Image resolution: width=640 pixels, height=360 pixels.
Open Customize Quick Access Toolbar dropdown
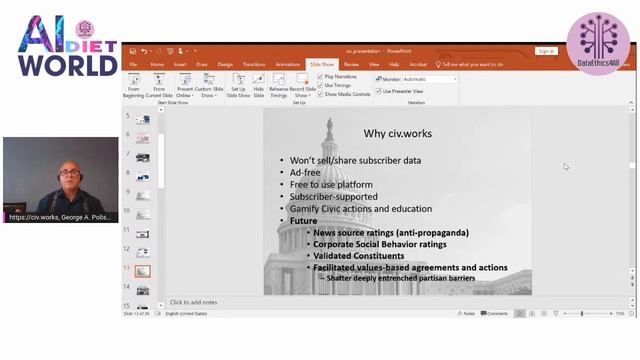(196, 51)
